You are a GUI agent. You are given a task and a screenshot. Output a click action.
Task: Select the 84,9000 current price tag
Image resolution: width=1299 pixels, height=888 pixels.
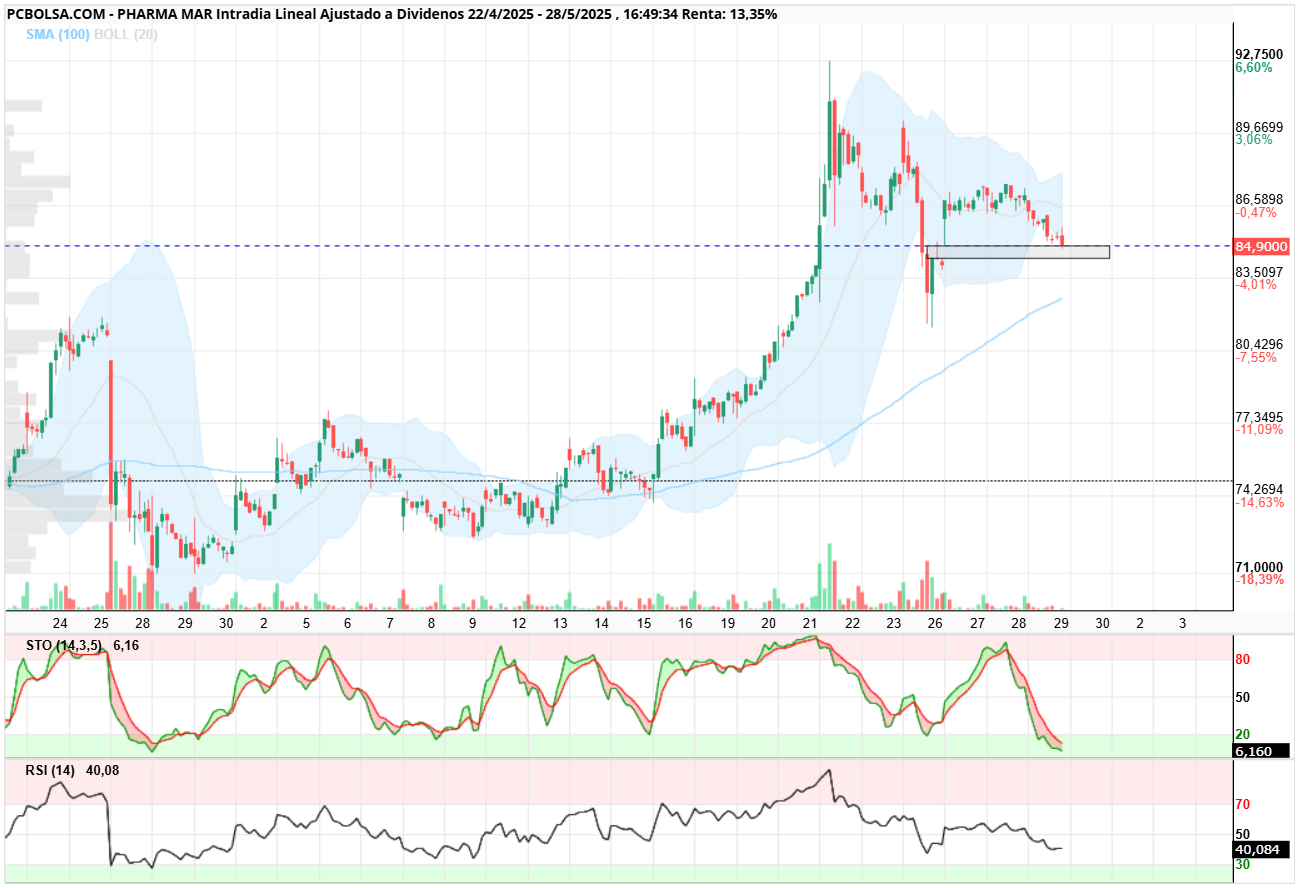pyautogui.click(x=1261, y=246)
